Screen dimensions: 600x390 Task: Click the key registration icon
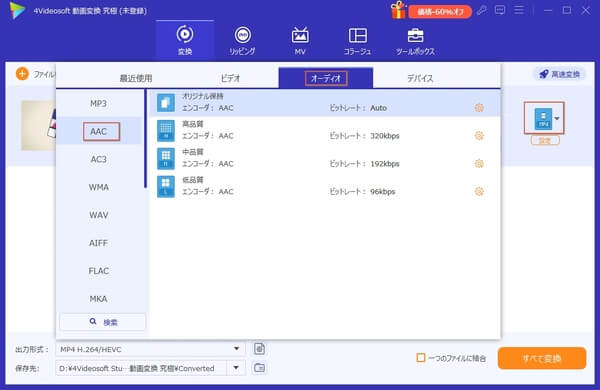coord(482,10)
